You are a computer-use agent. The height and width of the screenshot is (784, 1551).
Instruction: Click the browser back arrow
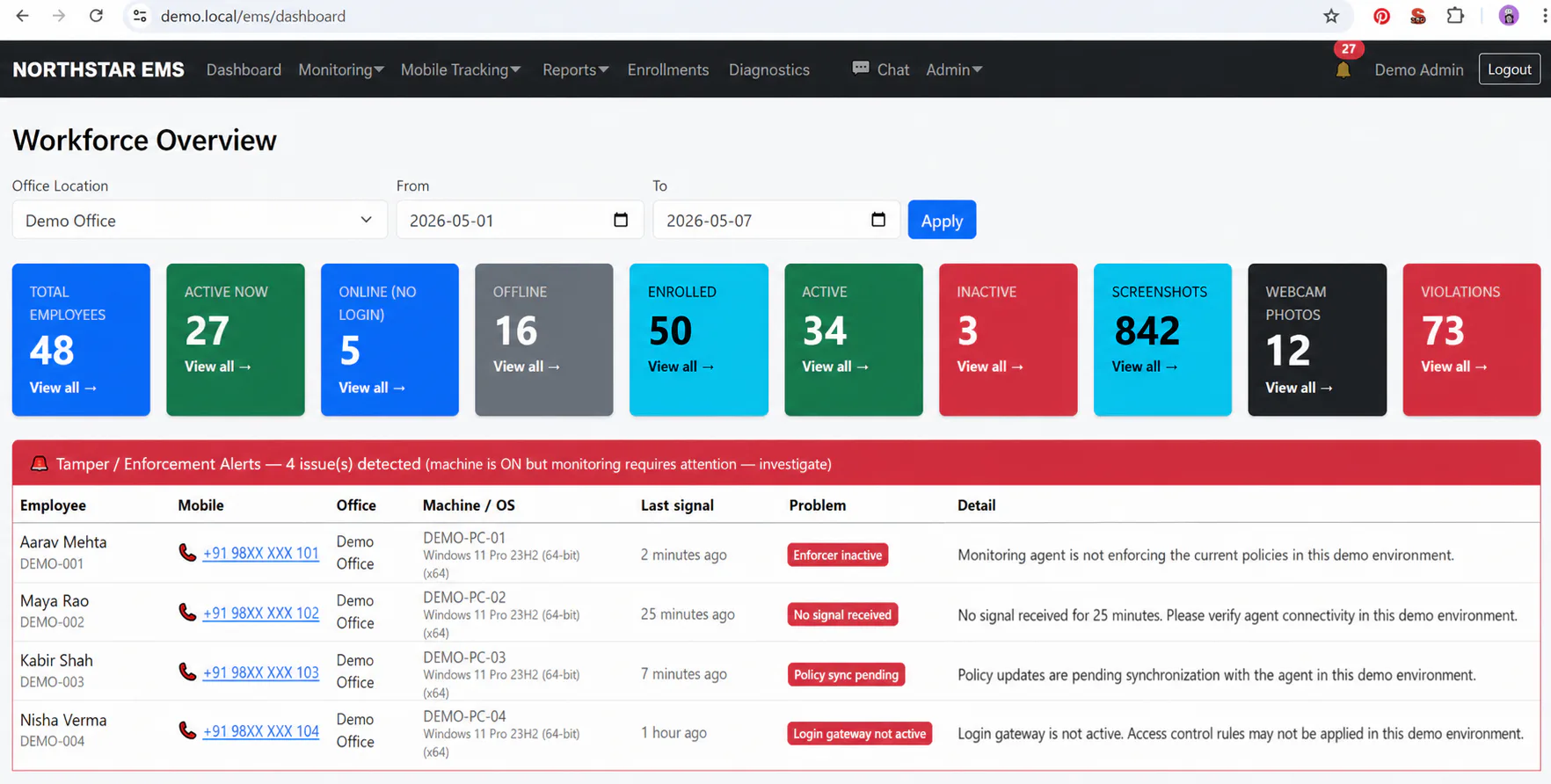click(x=23, y=16)
